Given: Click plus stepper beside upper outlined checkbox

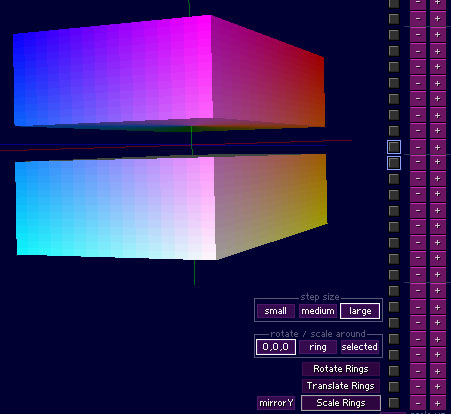Looking at the screenshot, I should [x=438, y=148].
